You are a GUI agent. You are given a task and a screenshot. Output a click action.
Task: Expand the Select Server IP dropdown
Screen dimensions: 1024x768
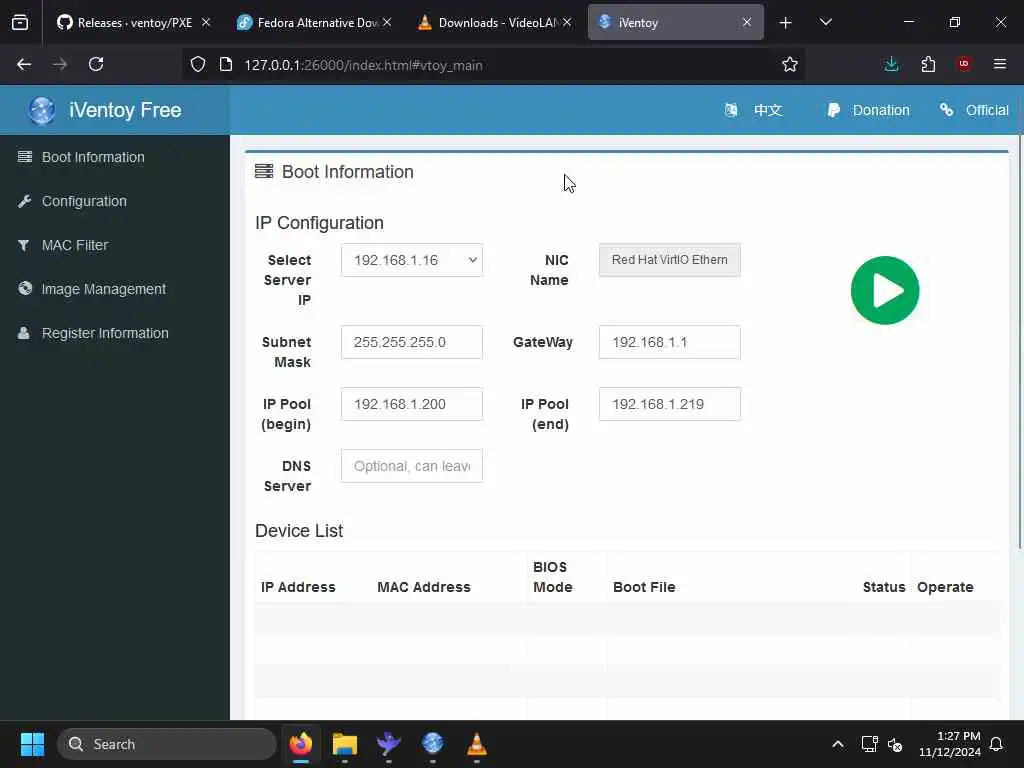pyautogui.click(x=411, y=260)
